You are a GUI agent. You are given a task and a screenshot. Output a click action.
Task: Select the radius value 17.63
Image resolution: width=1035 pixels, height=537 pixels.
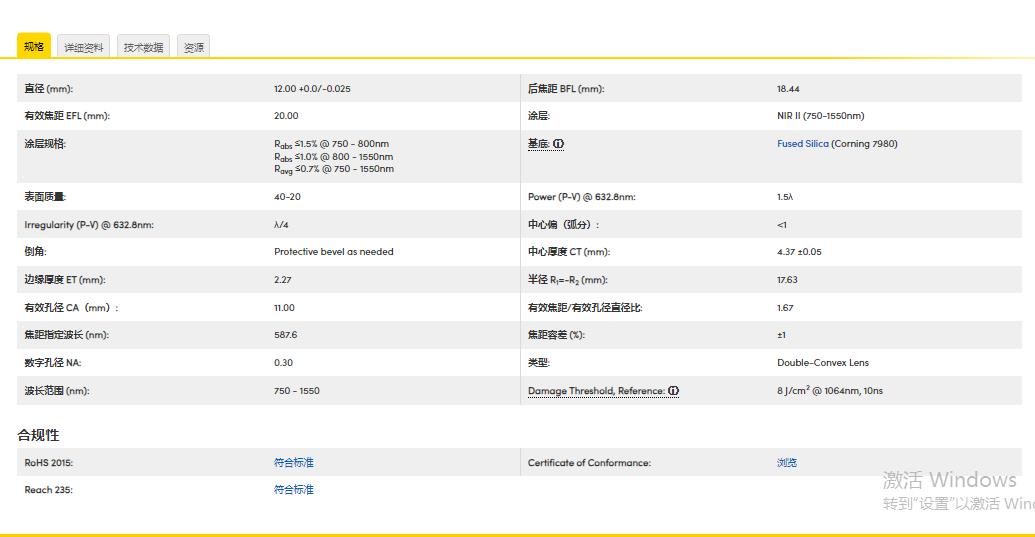(787, 280)
